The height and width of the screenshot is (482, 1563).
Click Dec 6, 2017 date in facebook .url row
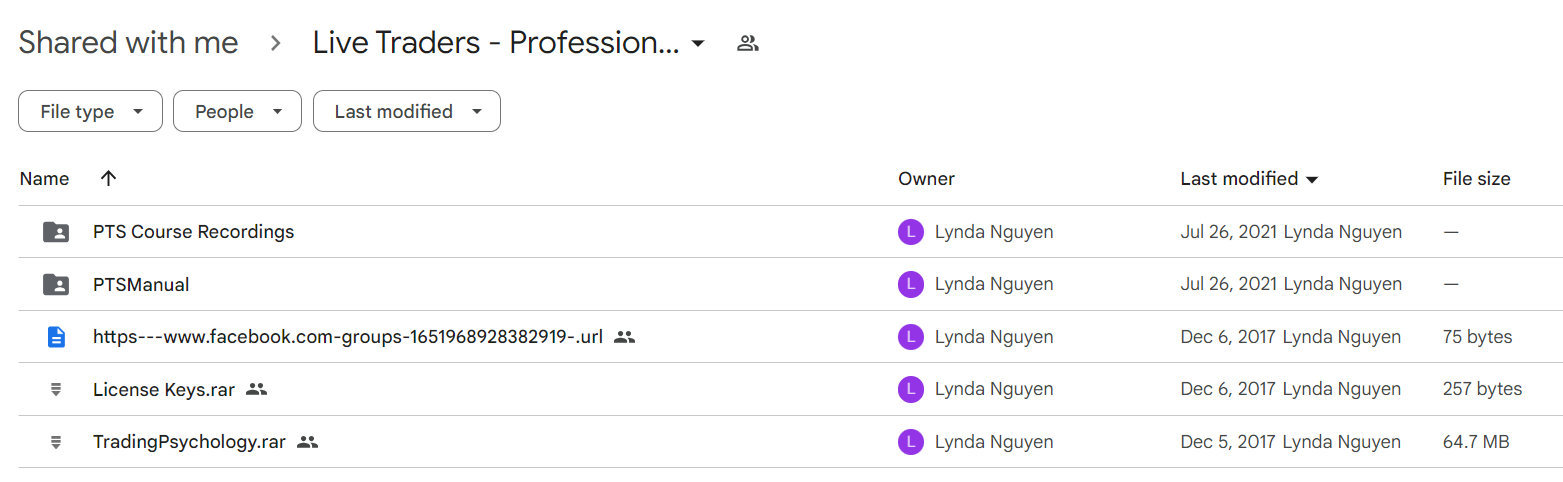click(1228, 337)
